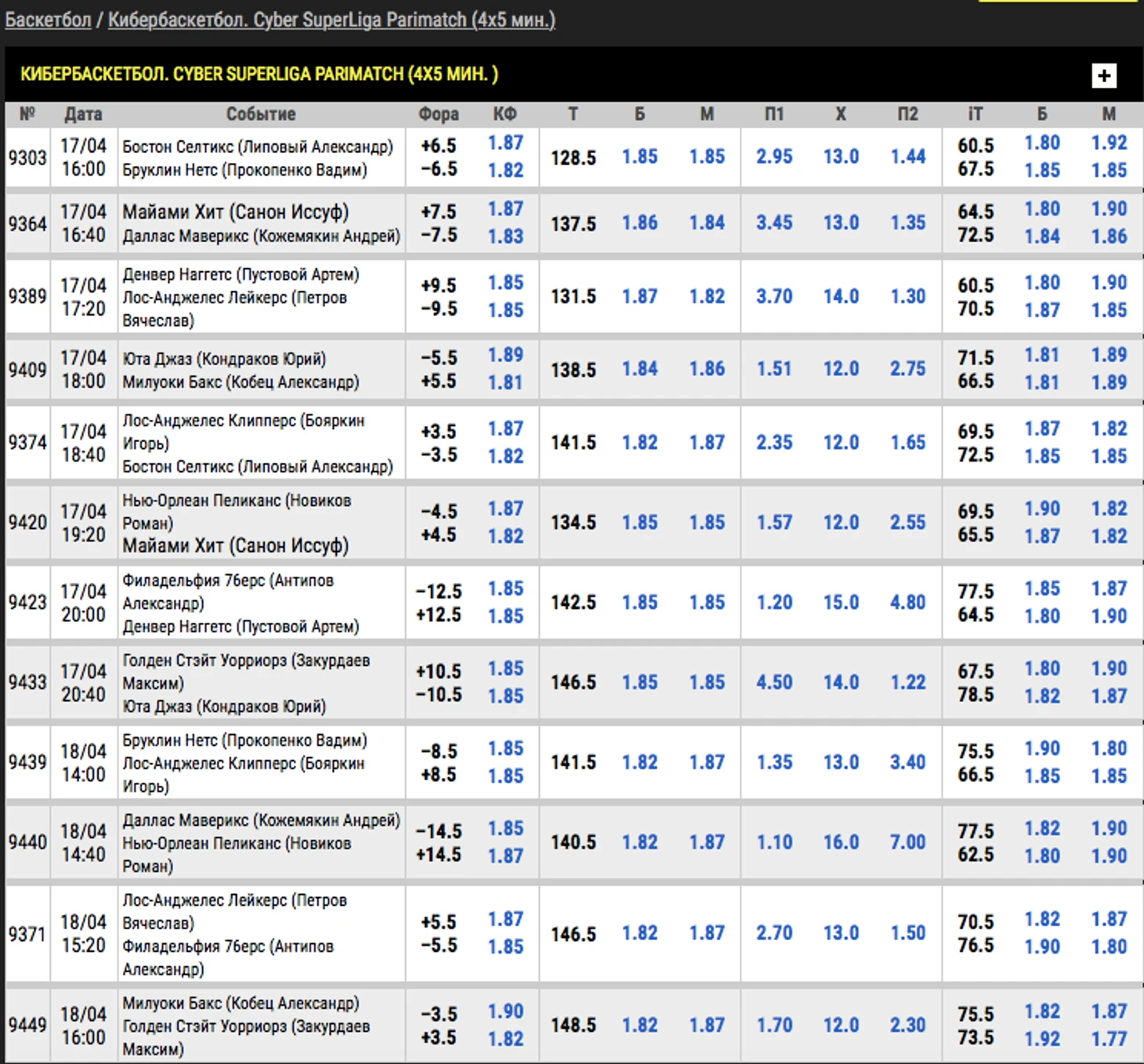Select П1 odds 3.70 for event 9389
1144x1064 pixels.
tap(774, 296)
